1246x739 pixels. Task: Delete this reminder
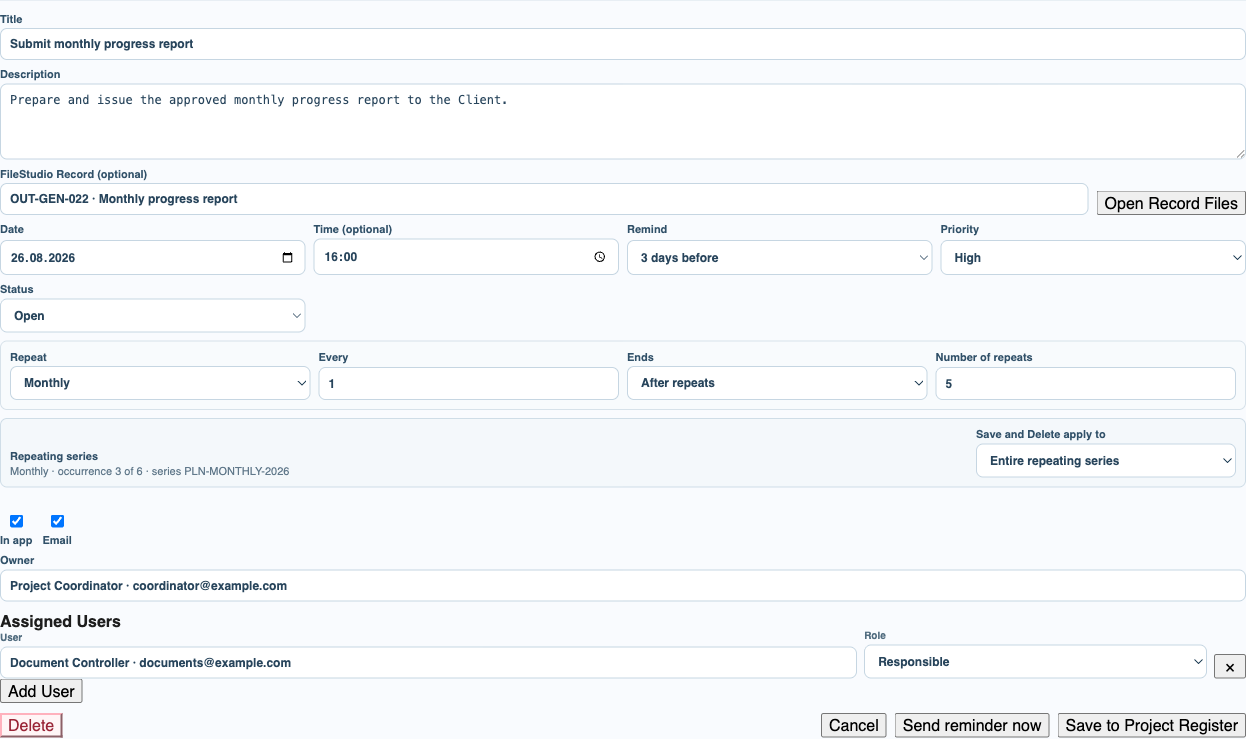point(31,725)
